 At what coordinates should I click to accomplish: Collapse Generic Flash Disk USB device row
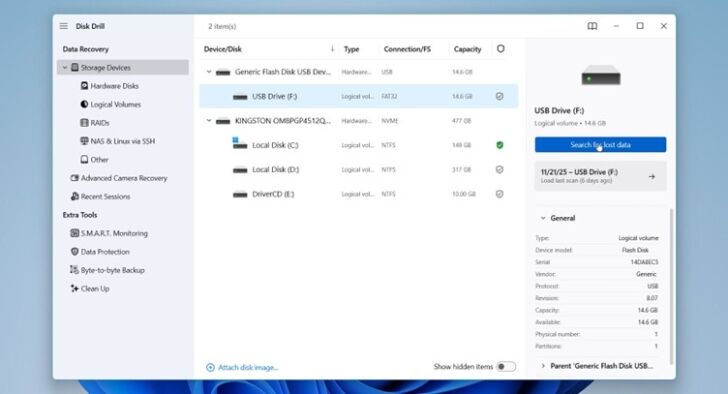click(x=209, y=72)
